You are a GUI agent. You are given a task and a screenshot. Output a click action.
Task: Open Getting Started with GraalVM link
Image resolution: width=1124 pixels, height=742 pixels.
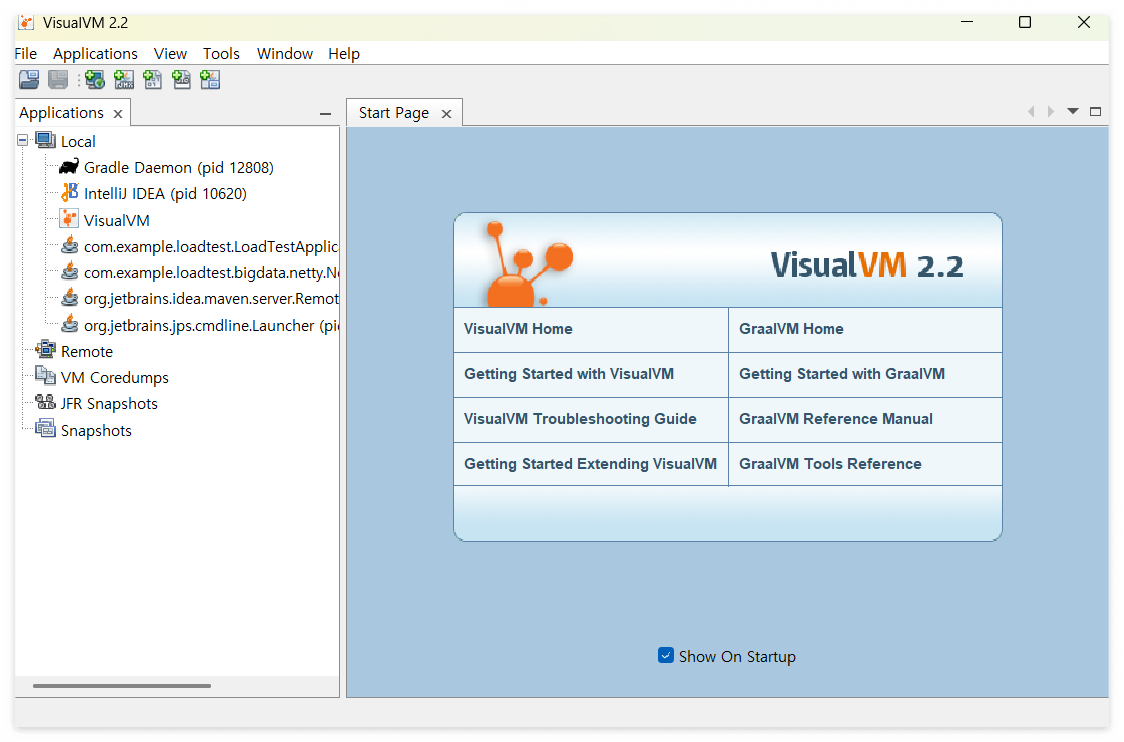click(842, 374)
